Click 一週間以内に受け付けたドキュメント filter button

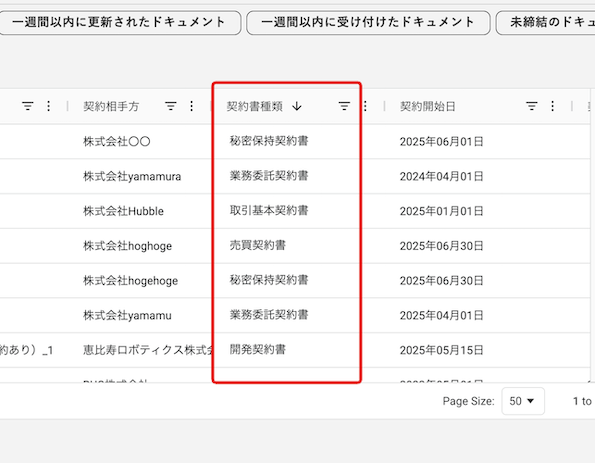coord(368,22)
